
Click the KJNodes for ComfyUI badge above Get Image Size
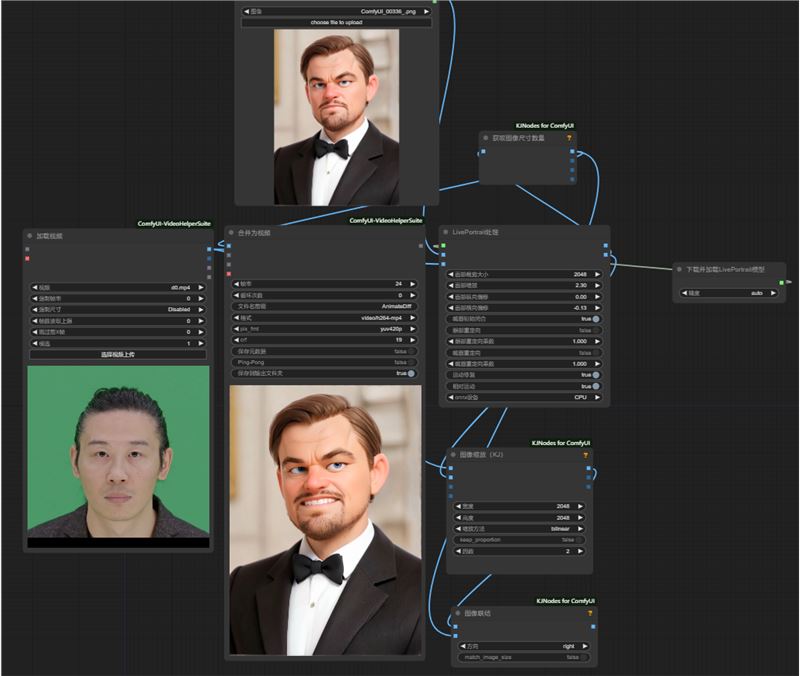(545, 126)
